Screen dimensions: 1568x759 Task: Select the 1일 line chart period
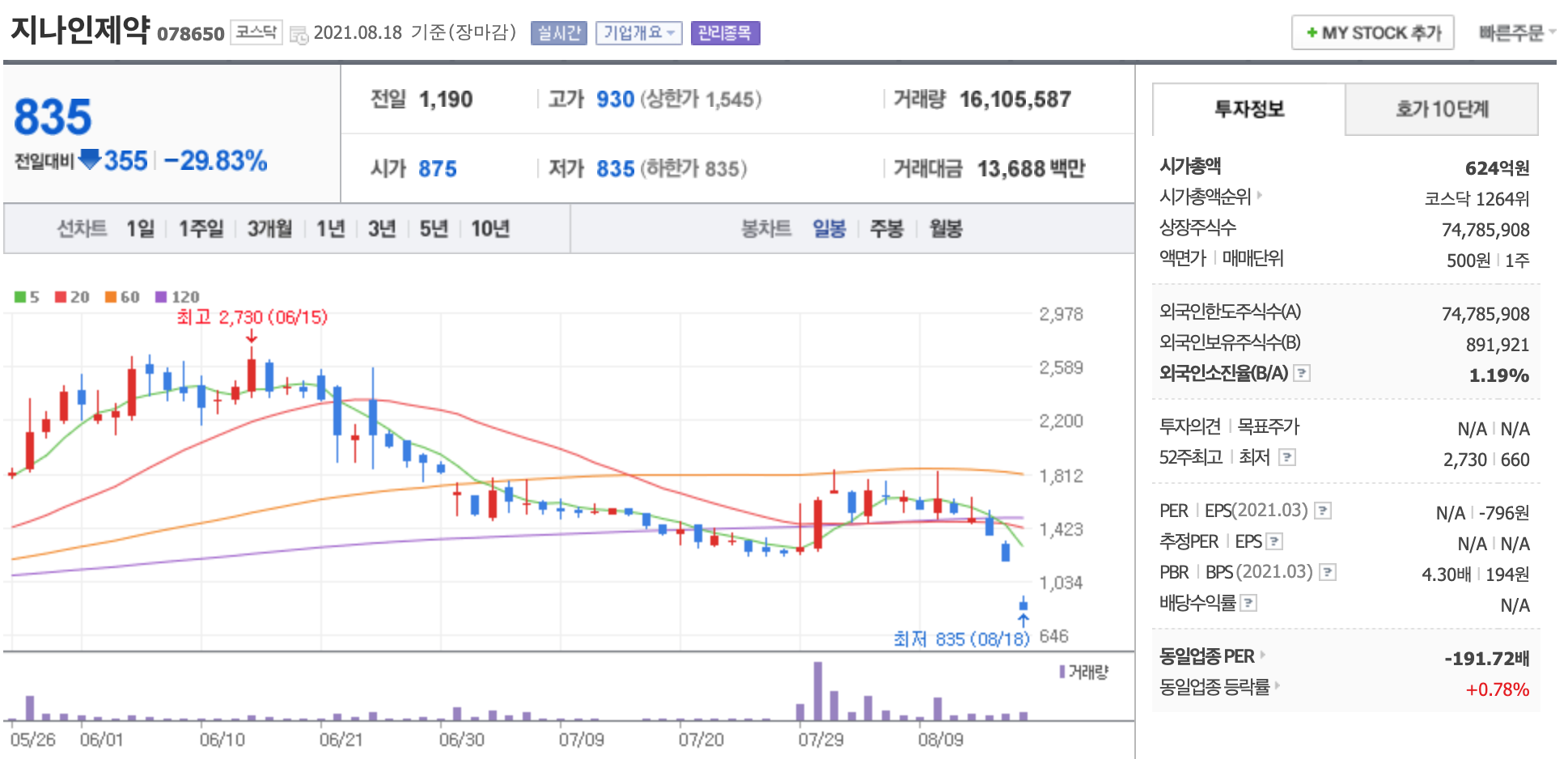(x=140, y=229)
